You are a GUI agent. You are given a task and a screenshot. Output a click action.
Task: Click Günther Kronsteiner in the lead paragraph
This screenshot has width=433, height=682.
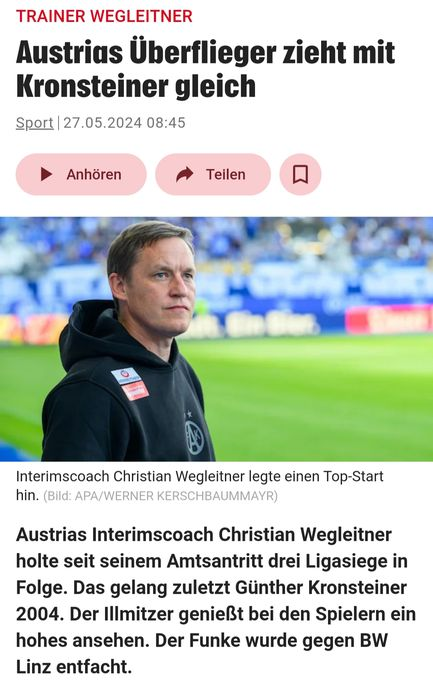[x=321, y=588]
